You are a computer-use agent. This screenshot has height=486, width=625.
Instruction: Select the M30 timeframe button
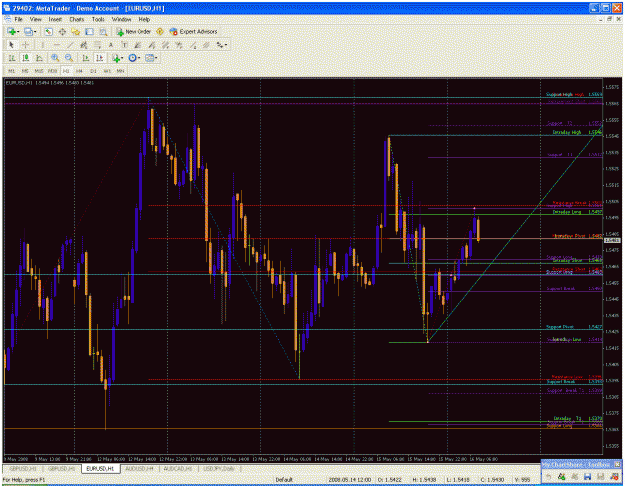[53, 71]
